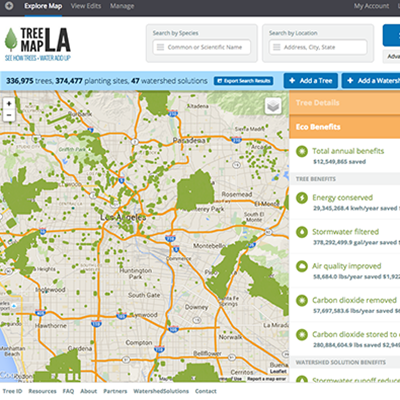The image size is (400, 400).
Task: Open the Explore Map tab
Action: click(43, 6)
